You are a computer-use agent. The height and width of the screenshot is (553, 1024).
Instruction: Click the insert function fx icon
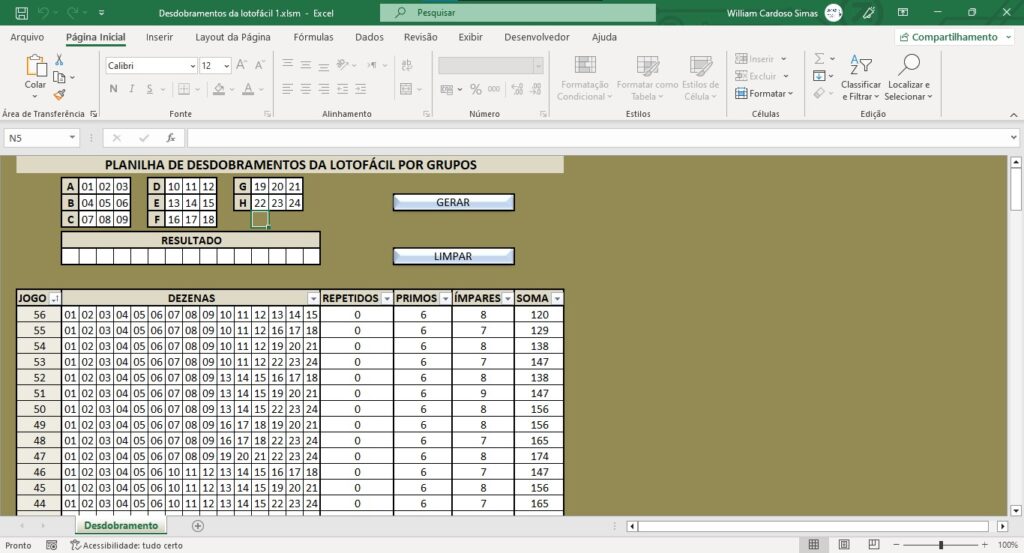pyautogui.click(x=170, y=138)
